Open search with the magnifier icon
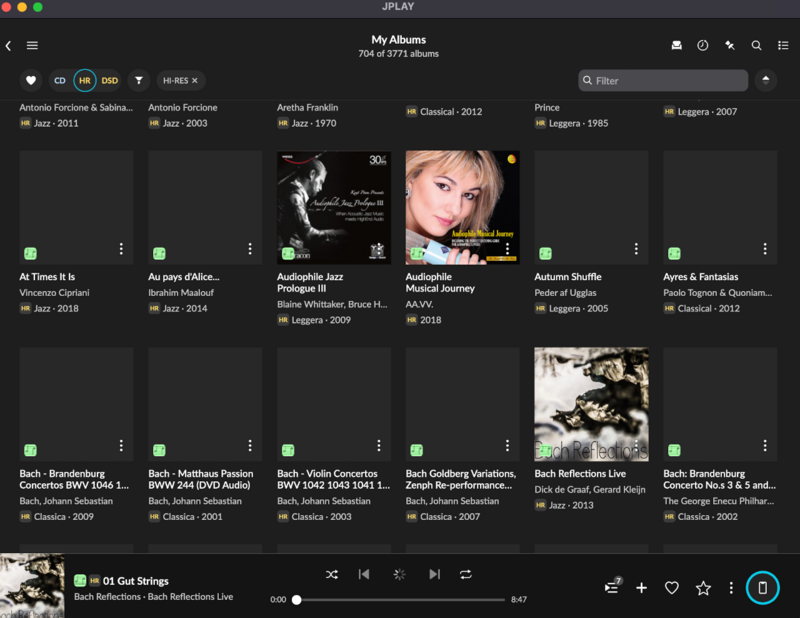Screen dimensions: 800x618 click(x=755, y=46)
